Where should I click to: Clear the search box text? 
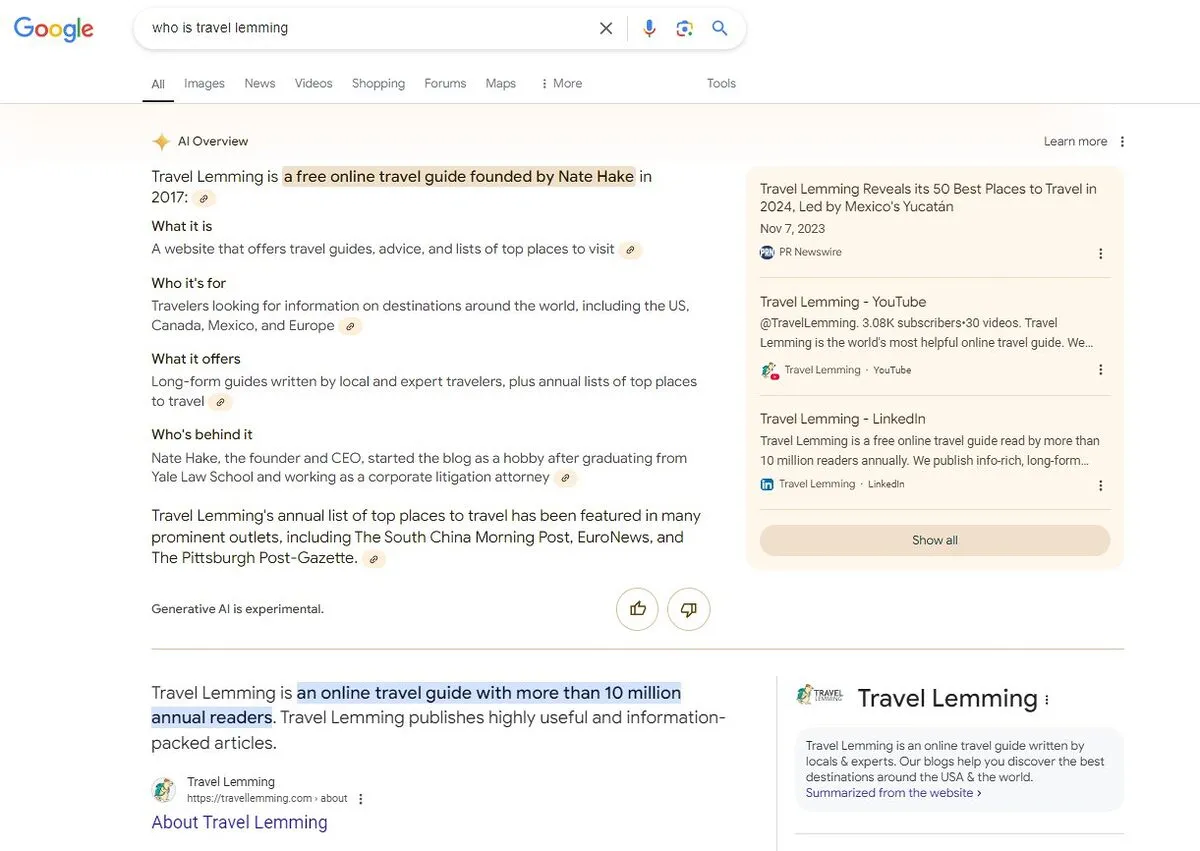point(606,28)
